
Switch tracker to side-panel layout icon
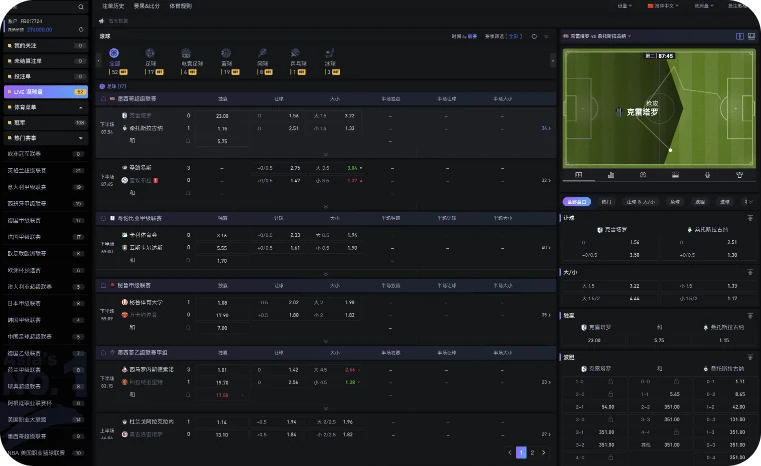click(740, 36)
